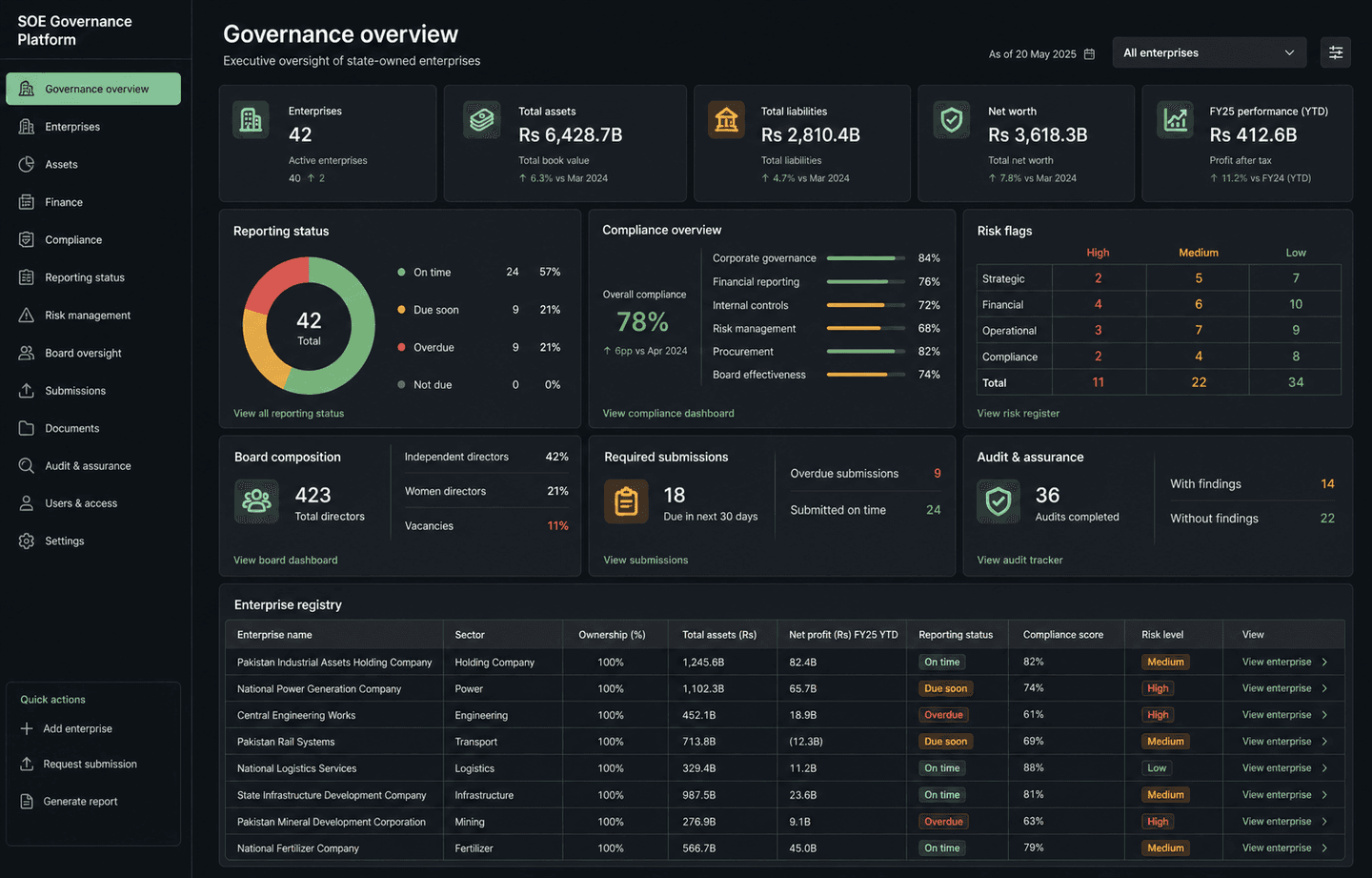The height and width of the screenshot is (878, 1372).
Task: Click the Risk management warning triangle icon
Action: (27, 315)
